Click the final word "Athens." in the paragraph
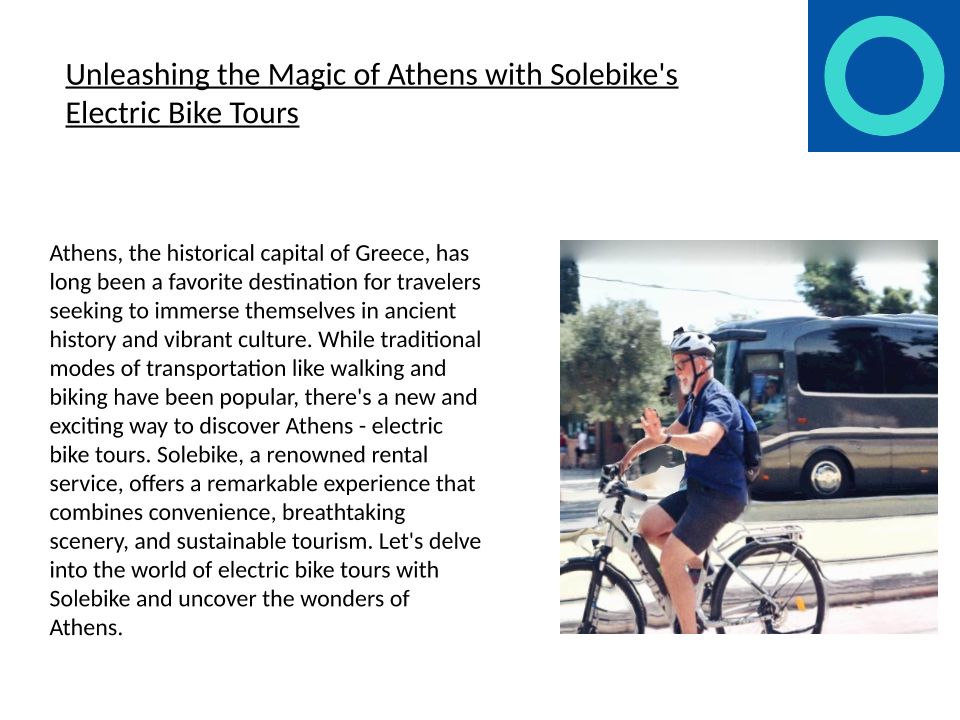960x720 pixels. 86,628
